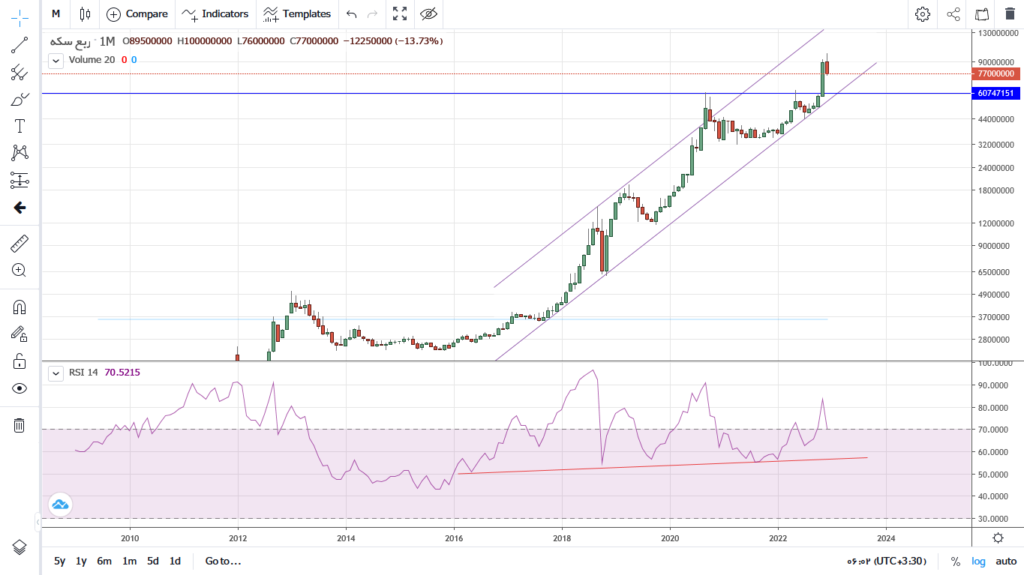Open the candlestick chart style menu
Image resolution: width=1024 pixels, height=575 pixels.
tap(85, 14)
